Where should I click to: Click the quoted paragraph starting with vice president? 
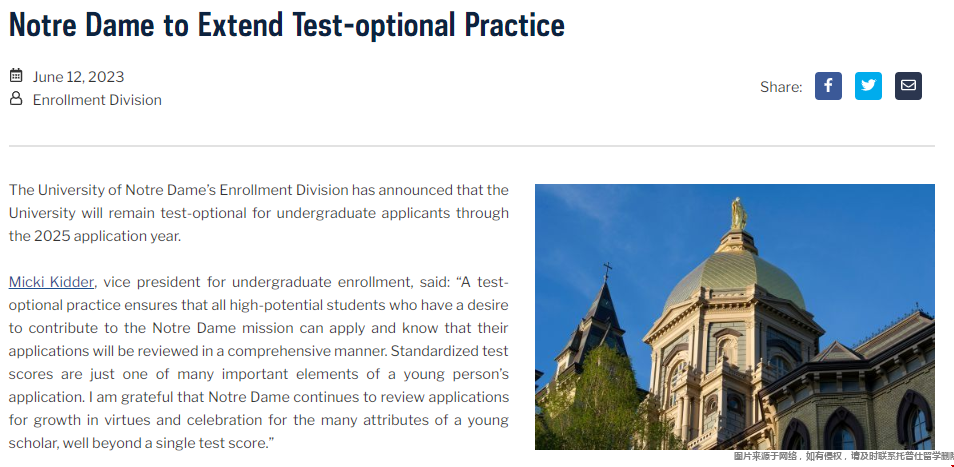(x=259, y=362)
